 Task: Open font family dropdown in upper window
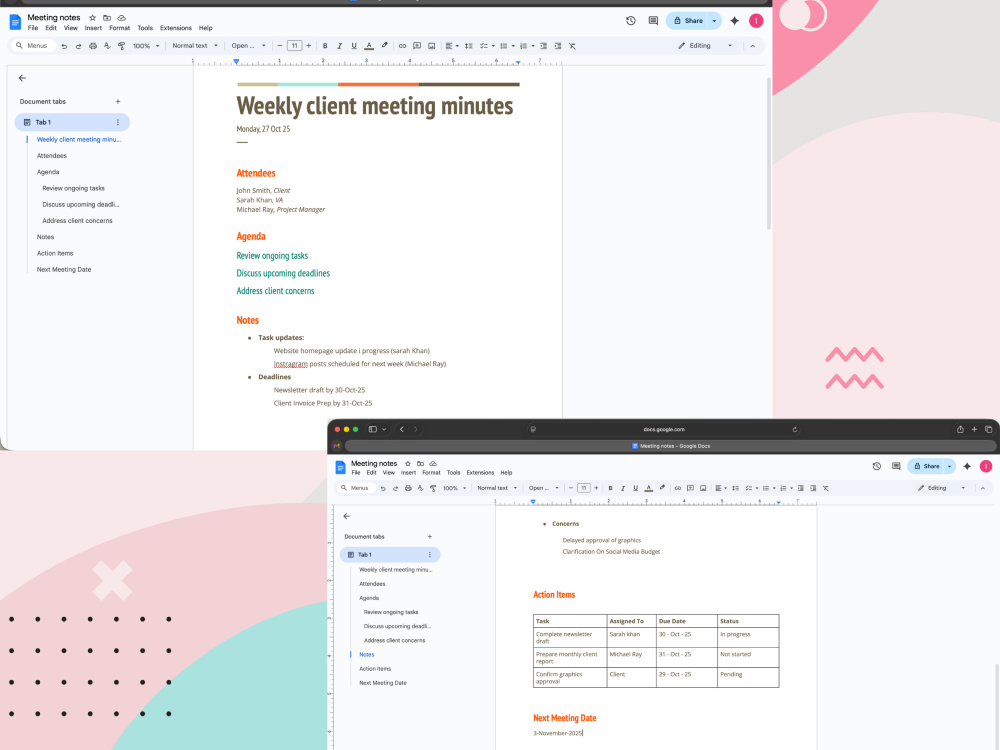click(x=248, y=46)
